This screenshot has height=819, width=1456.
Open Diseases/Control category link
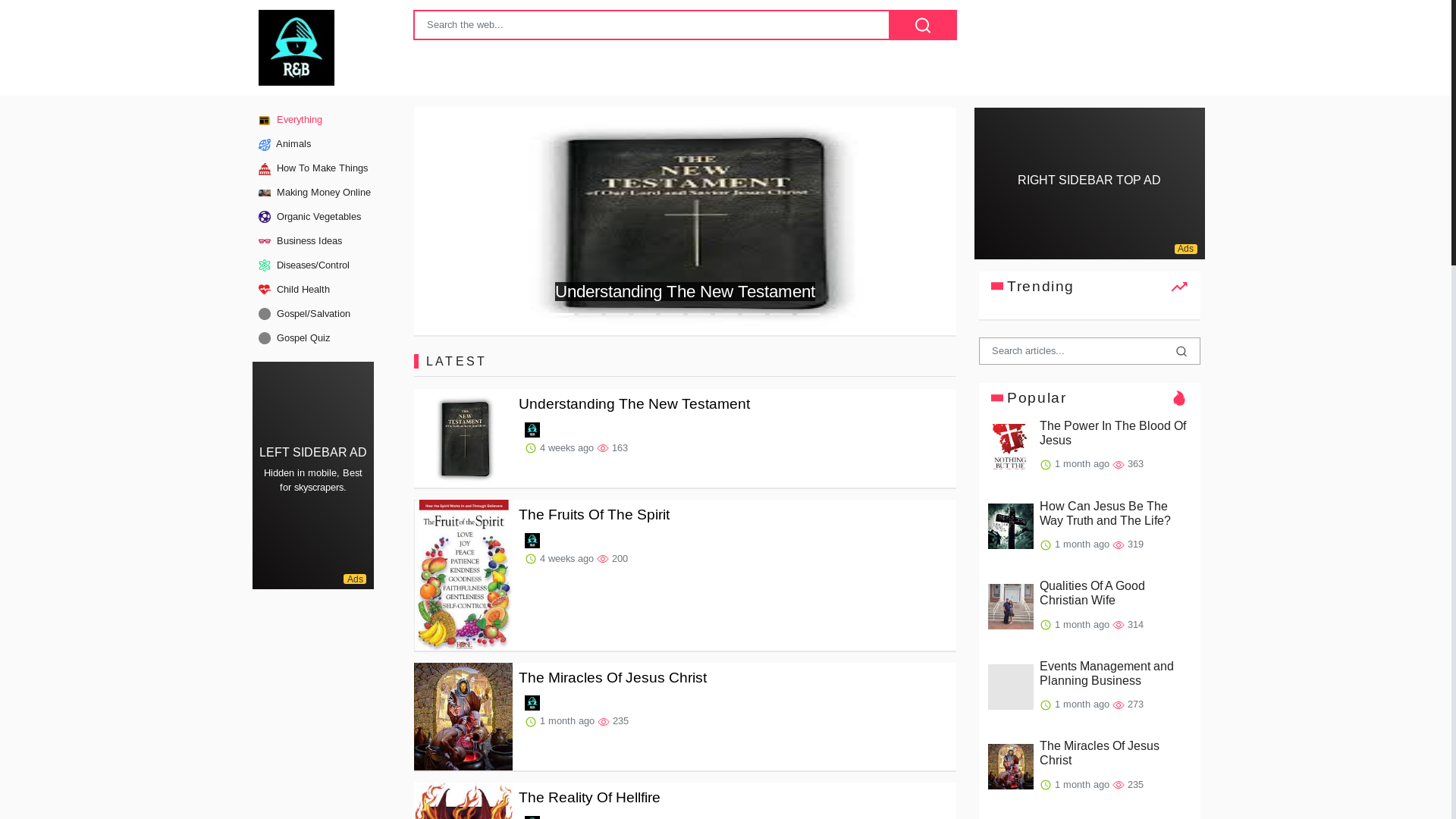(312, 265)
